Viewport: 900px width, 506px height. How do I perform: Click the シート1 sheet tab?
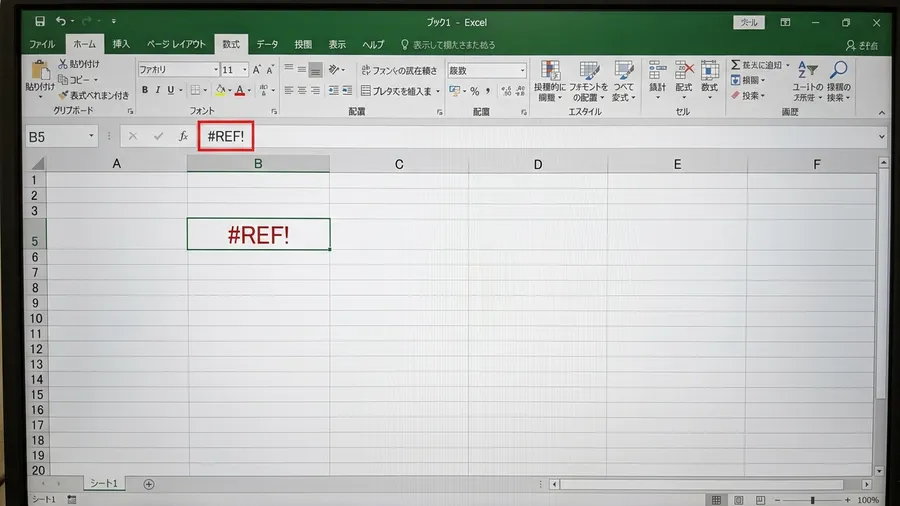(x=104, y=484)
